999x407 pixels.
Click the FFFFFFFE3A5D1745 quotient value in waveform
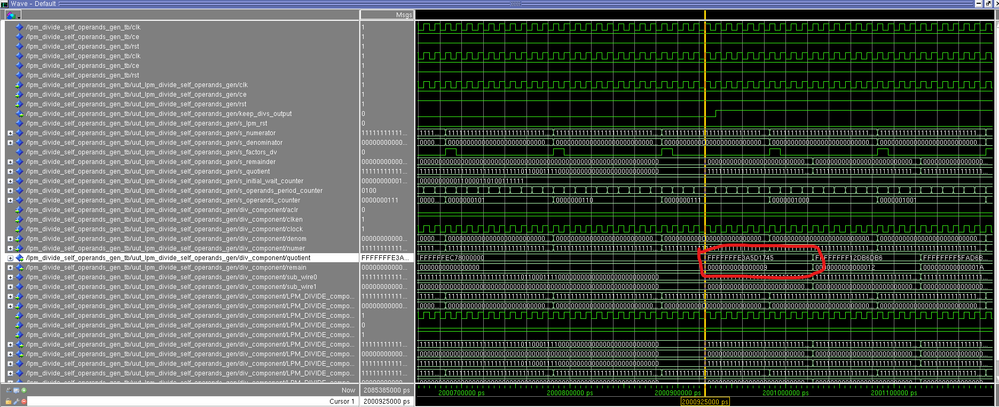pyautogui.click(x=740, y=258)
